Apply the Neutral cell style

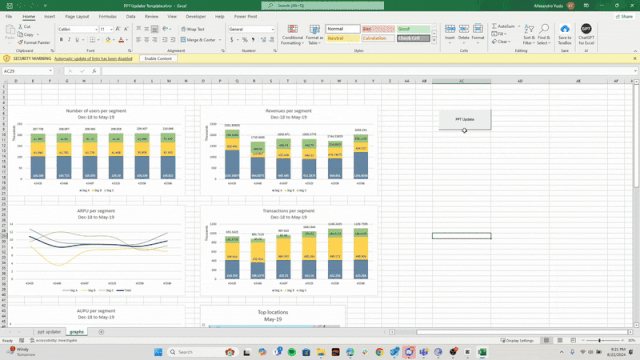tap(342, 38)
